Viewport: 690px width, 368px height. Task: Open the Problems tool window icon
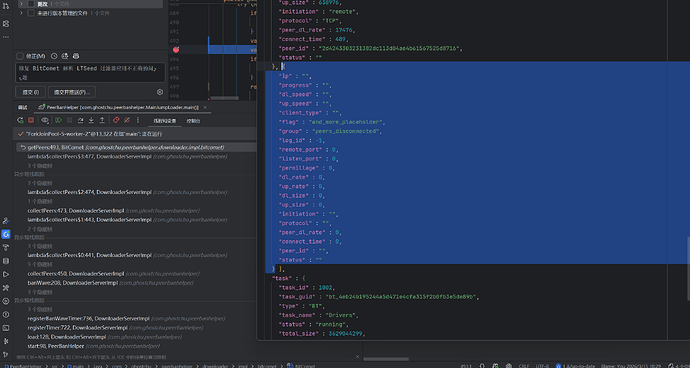pyautogui.click(x=6, y=314)
